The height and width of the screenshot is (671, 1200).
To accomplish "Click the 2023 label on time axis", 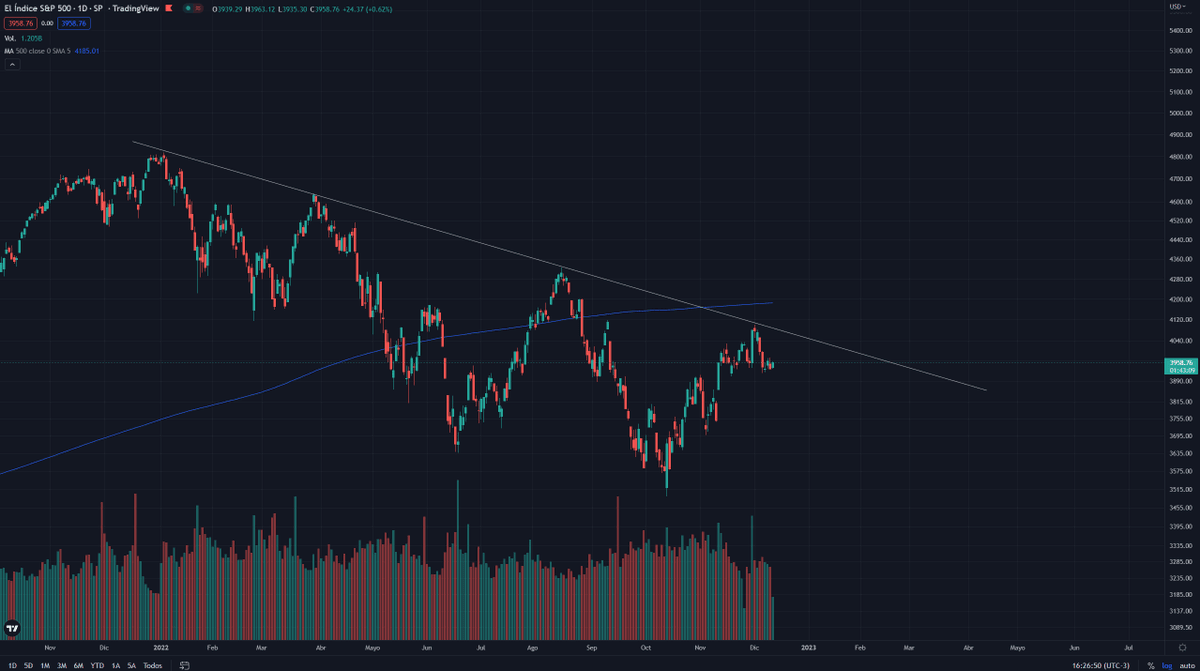I will [x=808, y=648].
